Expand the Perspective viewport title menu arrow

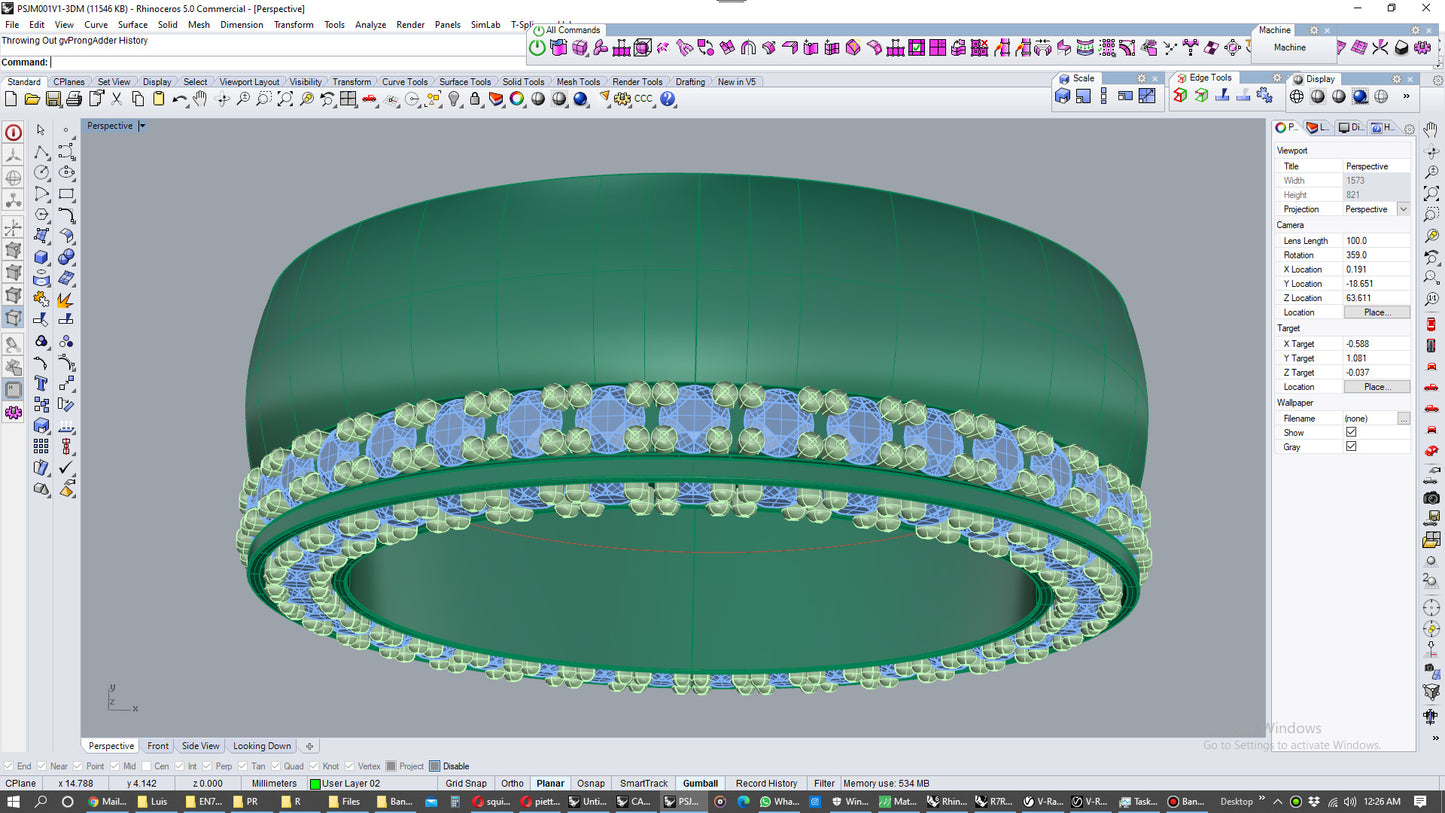point(142,126)
